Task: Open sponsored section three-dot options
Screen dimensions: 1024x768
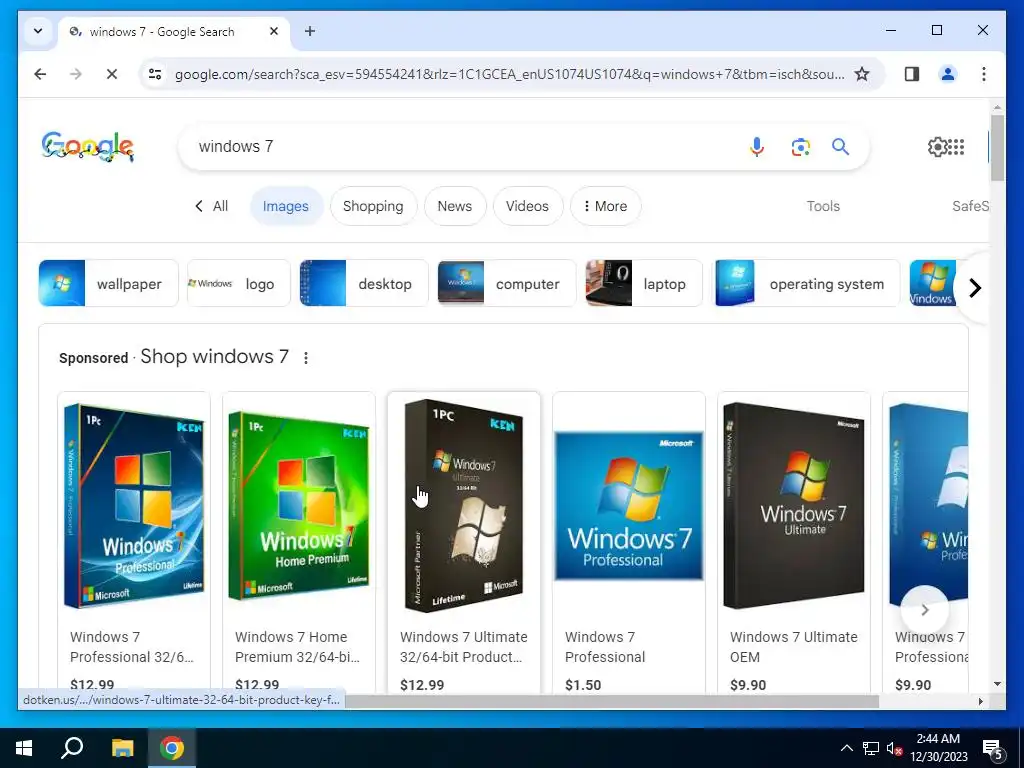Action: (x=306, y=357)
